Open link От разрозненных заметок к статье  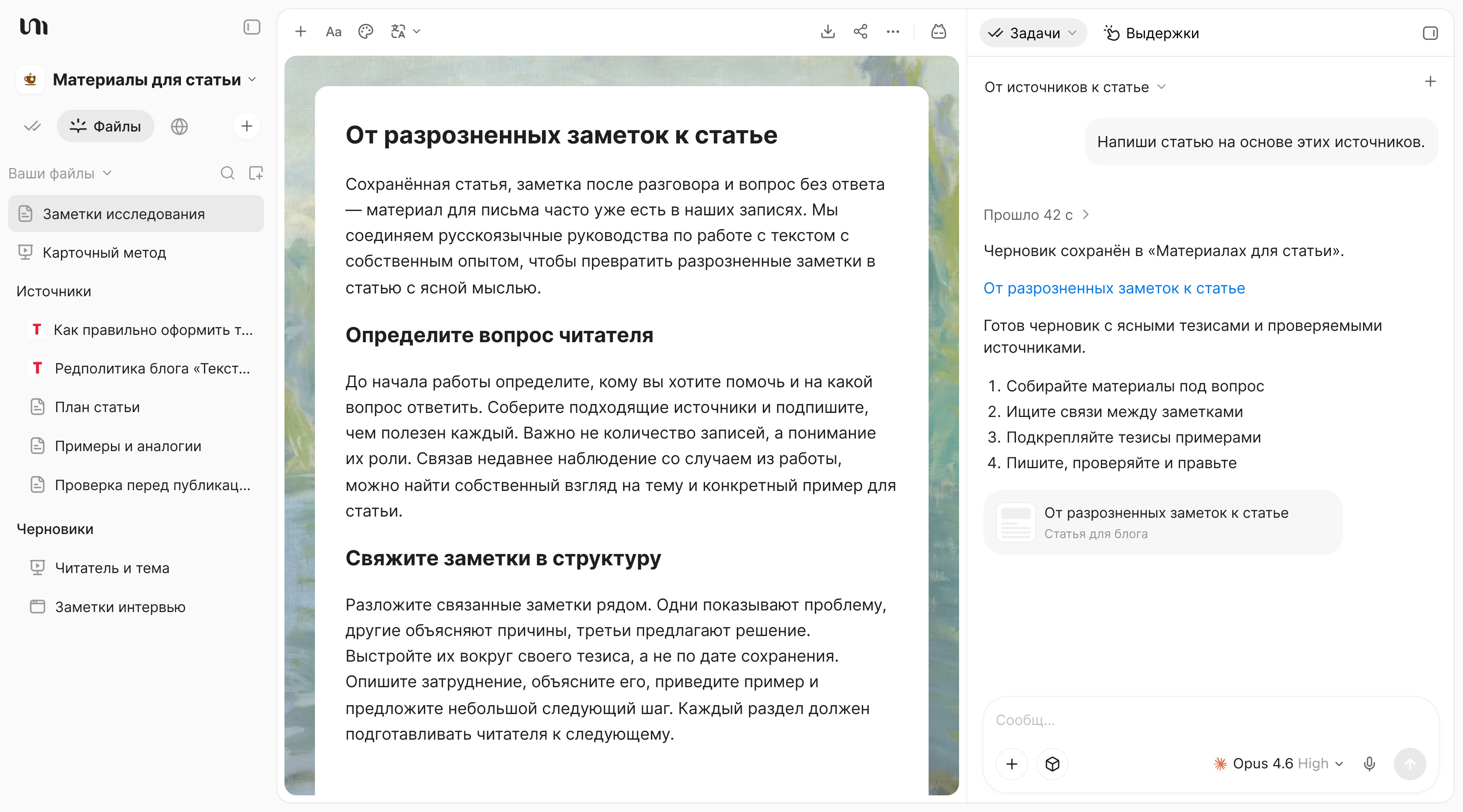(x=1114, y=288)
